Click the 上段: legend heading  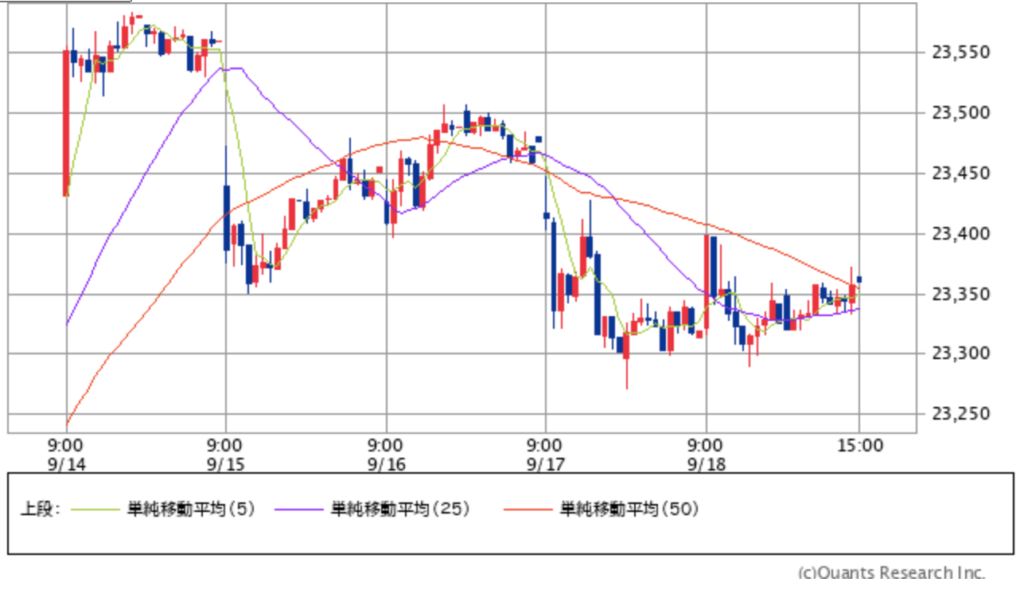pyautogui.click(x=40, y=509)
